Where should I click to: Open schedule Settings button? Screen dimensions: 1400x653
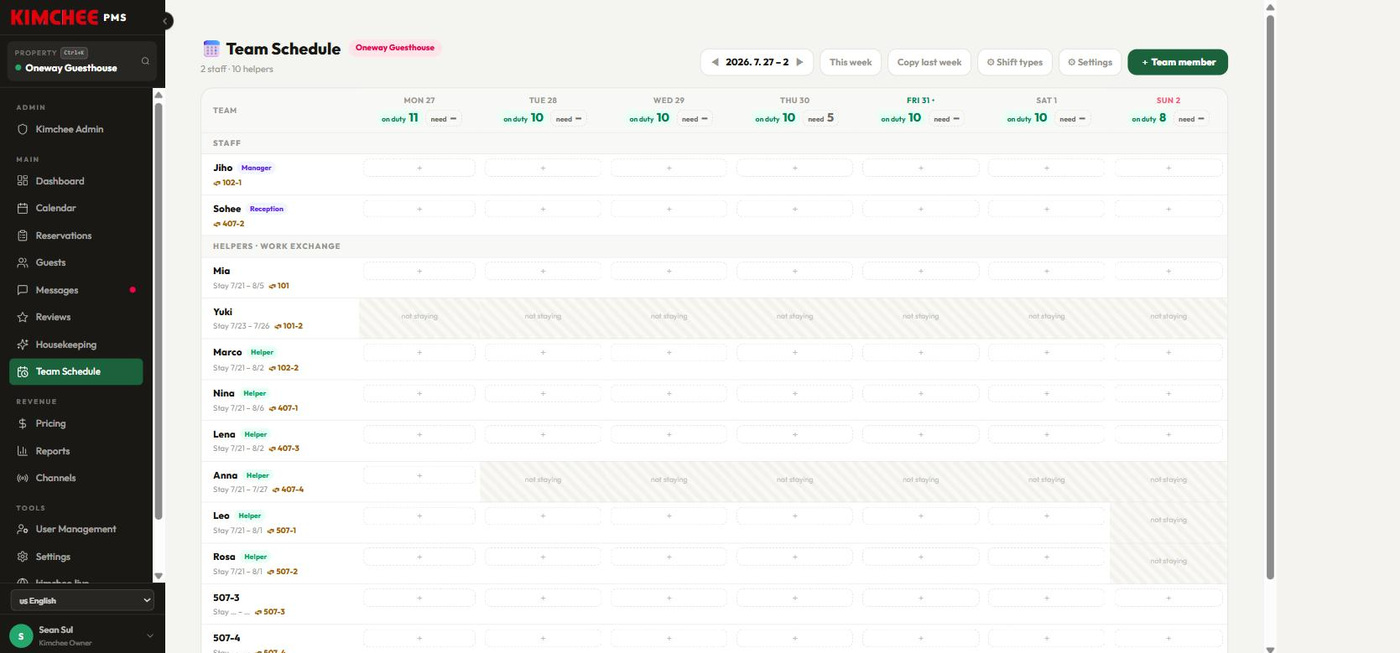tap(1090, 62)
